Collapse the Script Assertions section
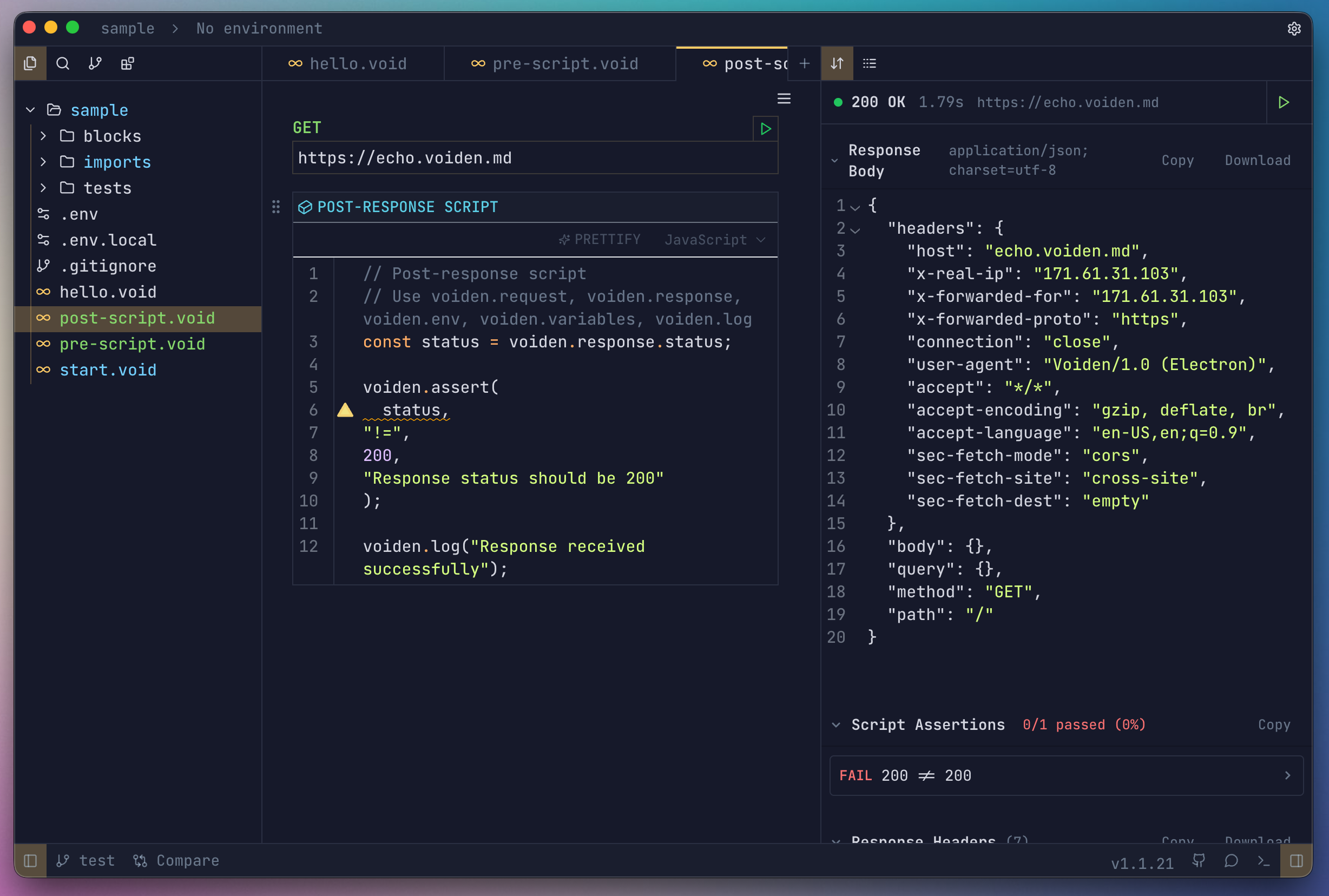Screen dimensions: 1329x896 point(836,724)
